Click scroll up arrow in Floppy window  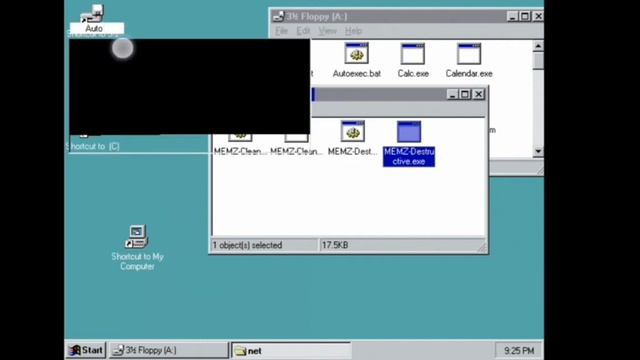coord(538,46)
